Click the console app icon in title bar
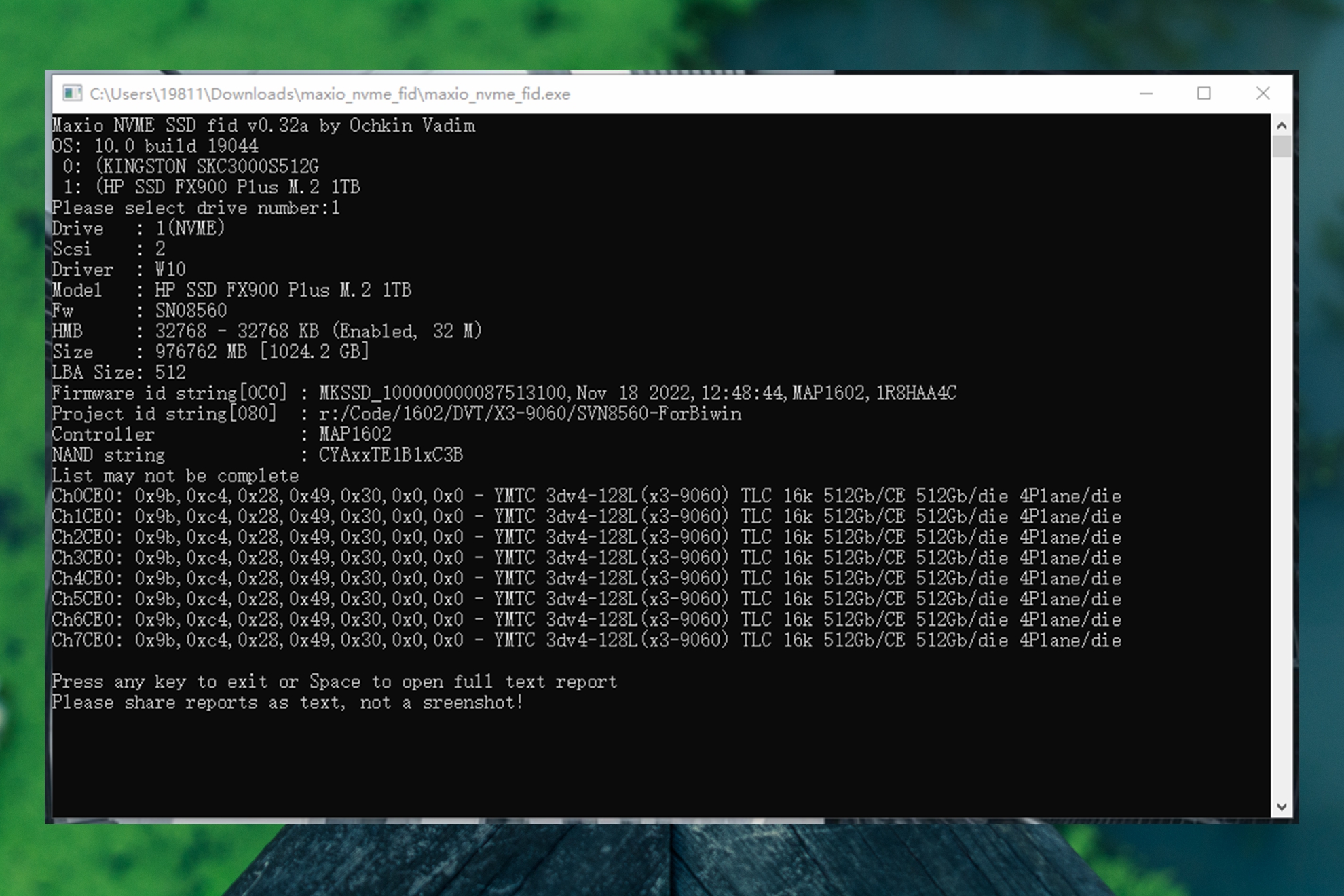1344x896 pixels. coord(72,94)
